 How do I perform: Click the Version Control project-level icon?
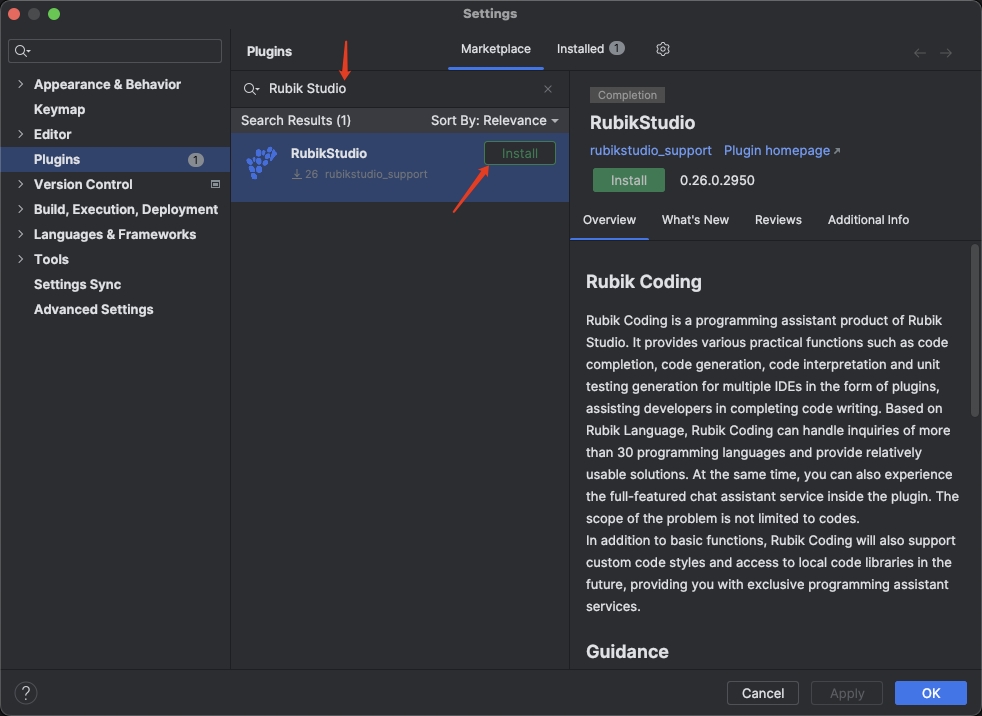pyautogui.click(x=215, y=184)
